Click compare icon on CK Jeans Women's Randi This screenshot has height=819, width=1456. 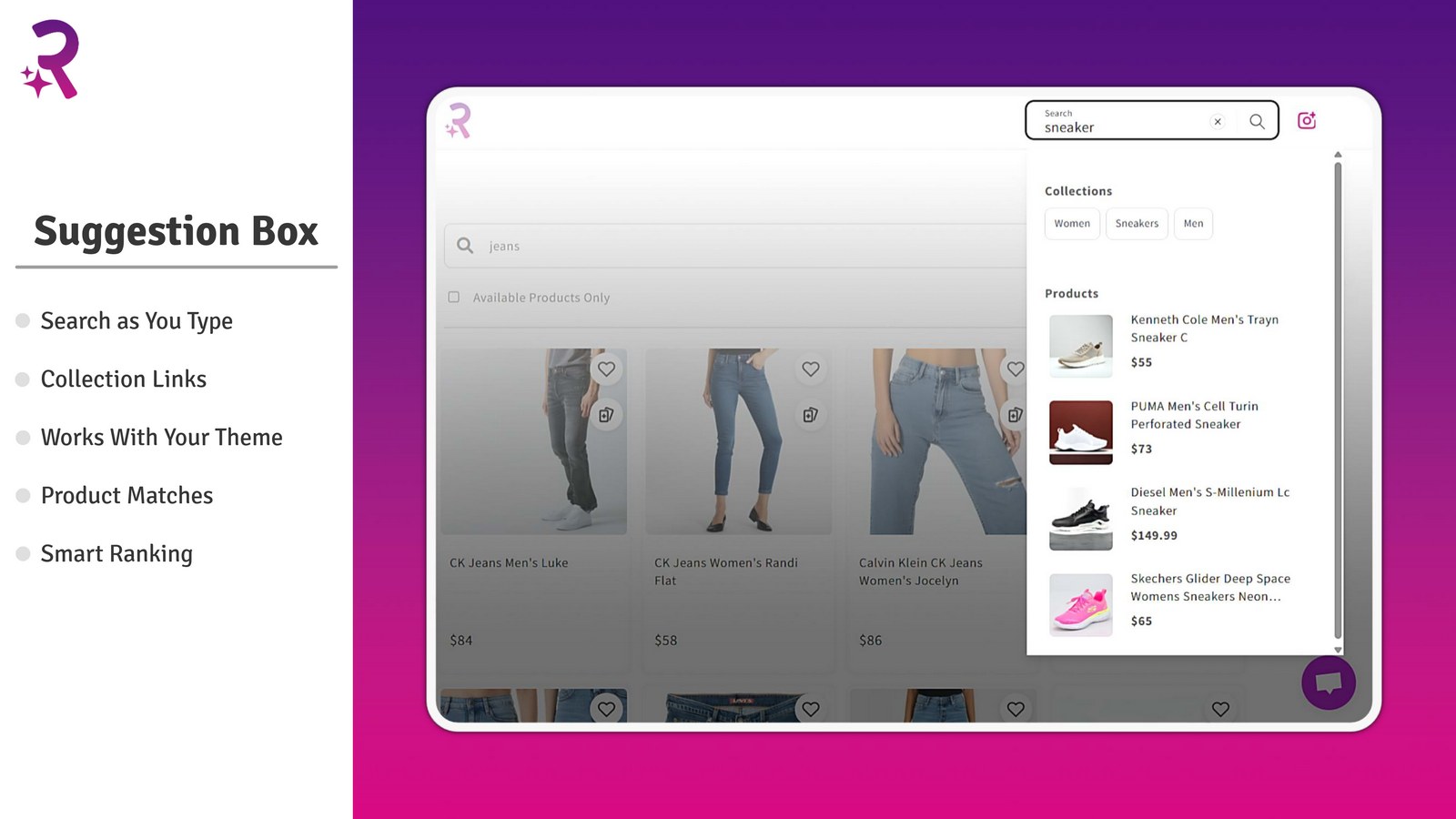pyautogui.click(x=811, y=414)
